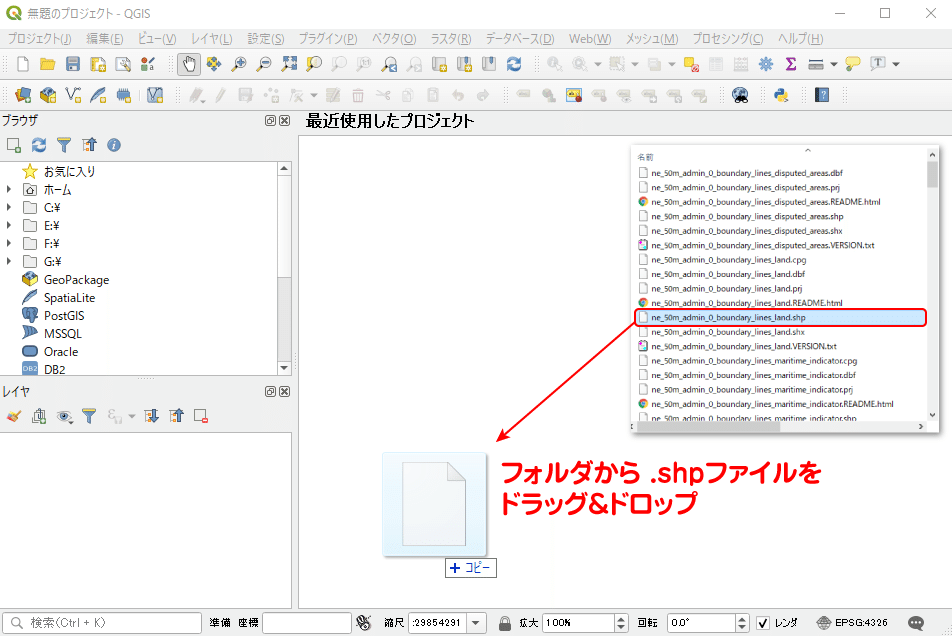Screen dimensions: 952x636
Task: Select PostGIS in the Browser tree
Action: (64, 316)
